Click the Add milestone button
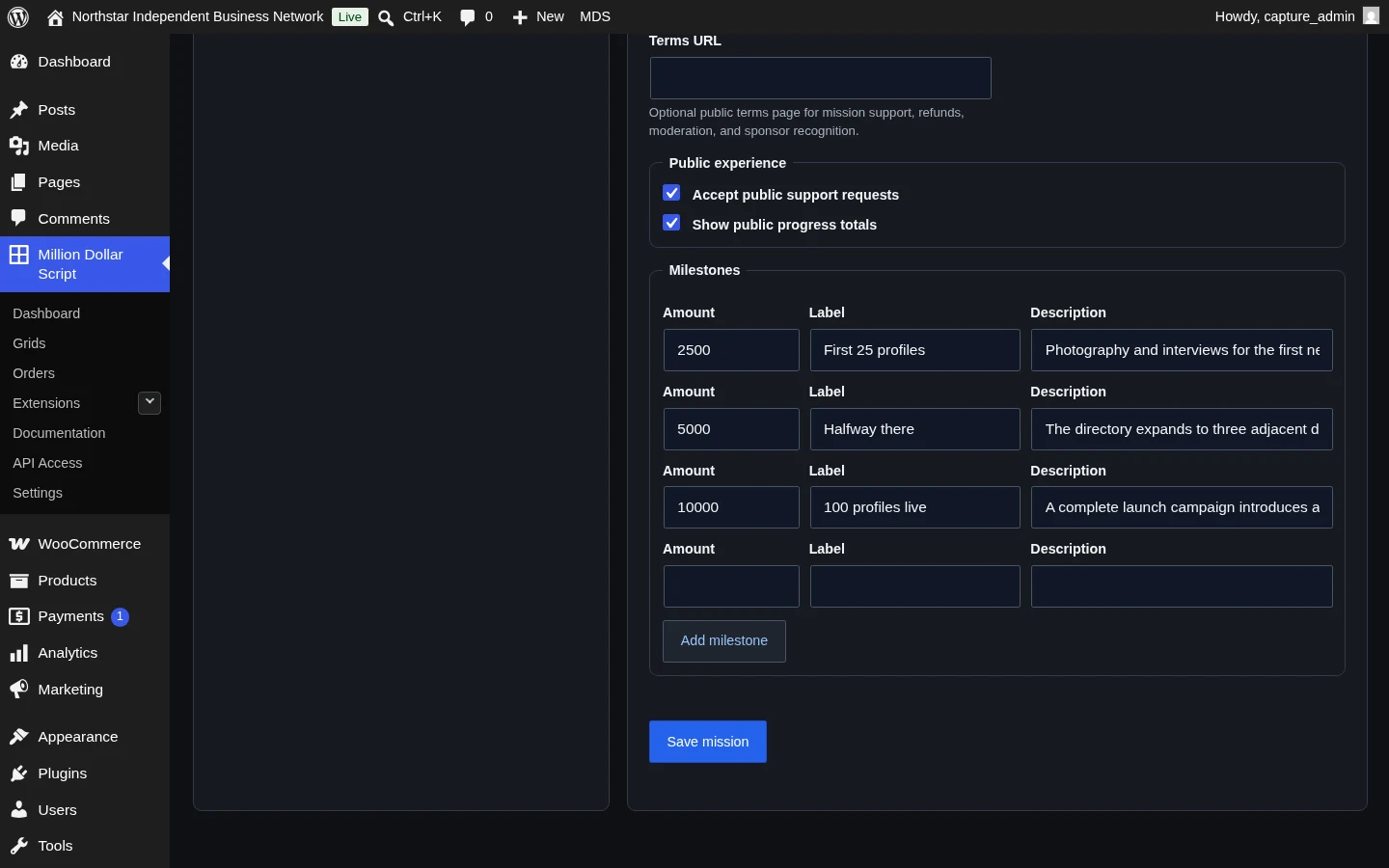The width and height of the screenshot is (1389, 868). click(x=724, y=641)
